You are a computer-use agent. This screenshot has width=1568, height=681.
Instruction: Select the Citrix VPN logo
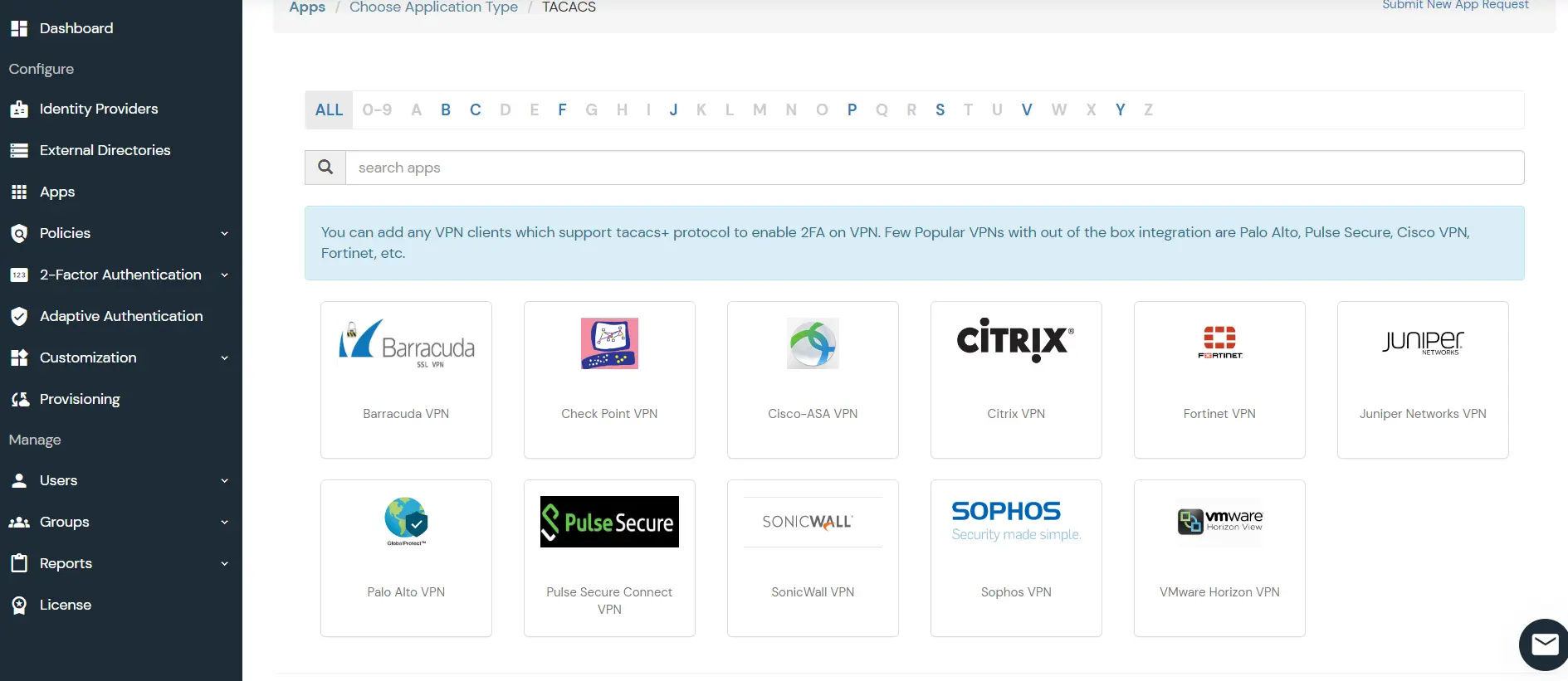click(x=1016, y=340)
